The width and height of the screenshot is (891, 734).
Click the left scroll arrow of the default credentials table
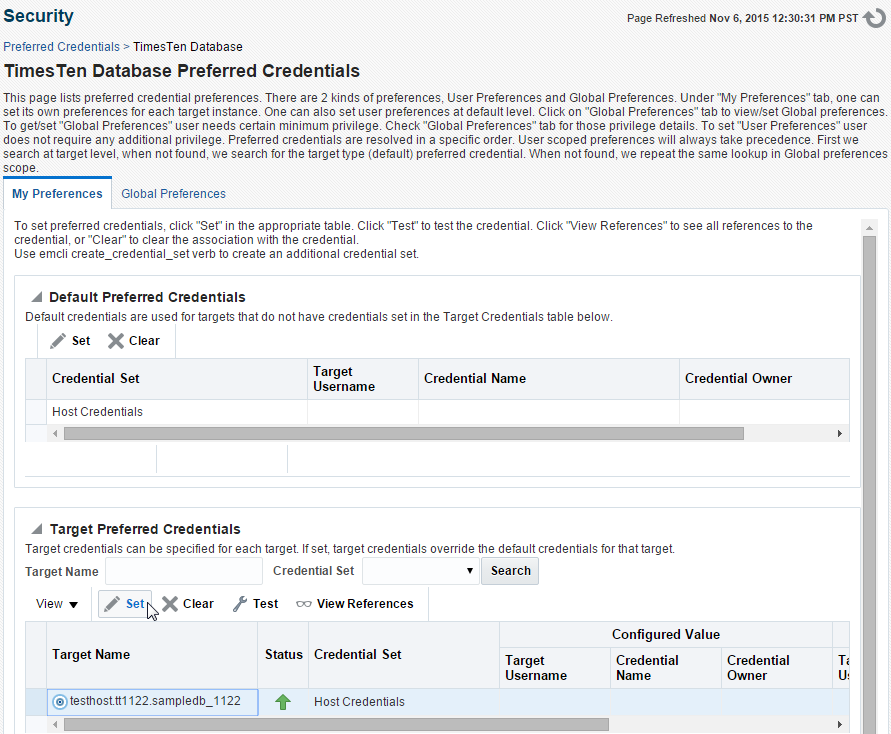click(55, 433)
